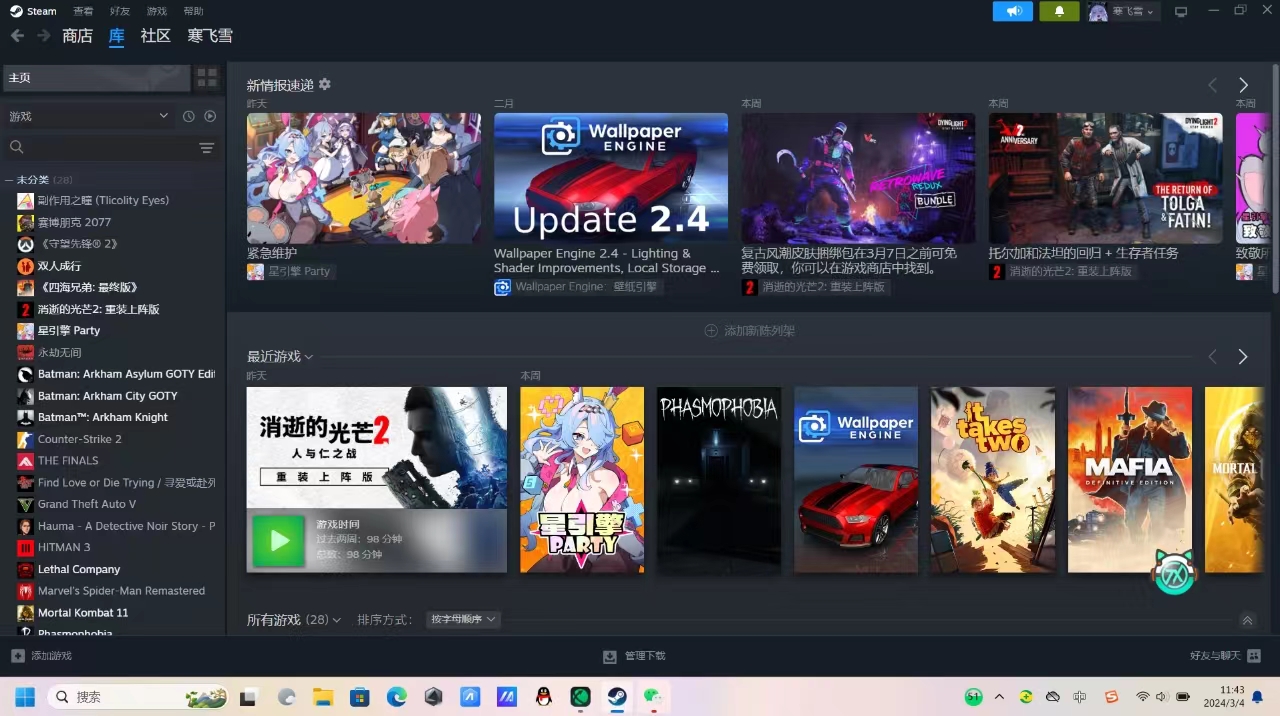Viewport: 1280px width, 716px height.
Task: Open the green notifications bell
Action: (1059, 11)
